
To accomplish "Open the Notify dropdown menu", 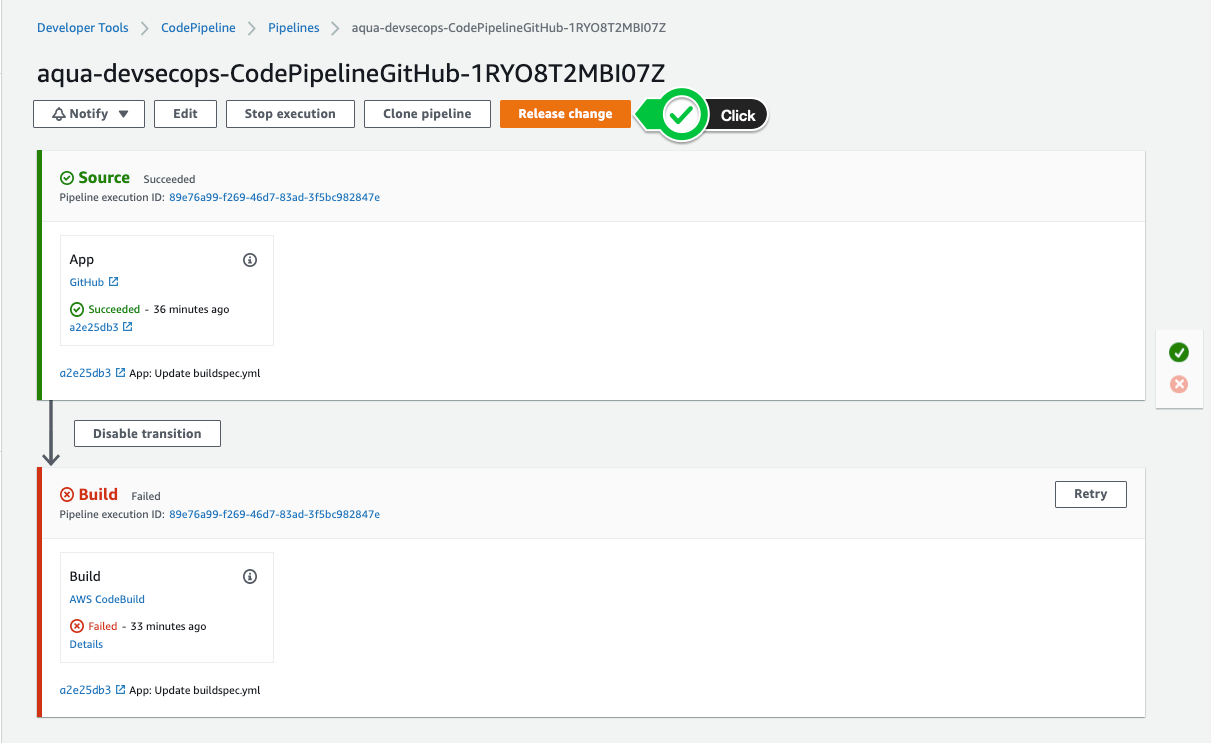I will click(89, 114).
